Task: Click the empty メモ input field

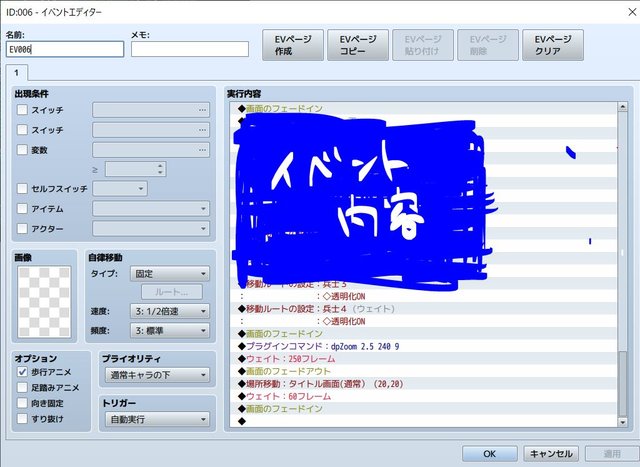Action: pyautogui.click(x=190, y=49)
